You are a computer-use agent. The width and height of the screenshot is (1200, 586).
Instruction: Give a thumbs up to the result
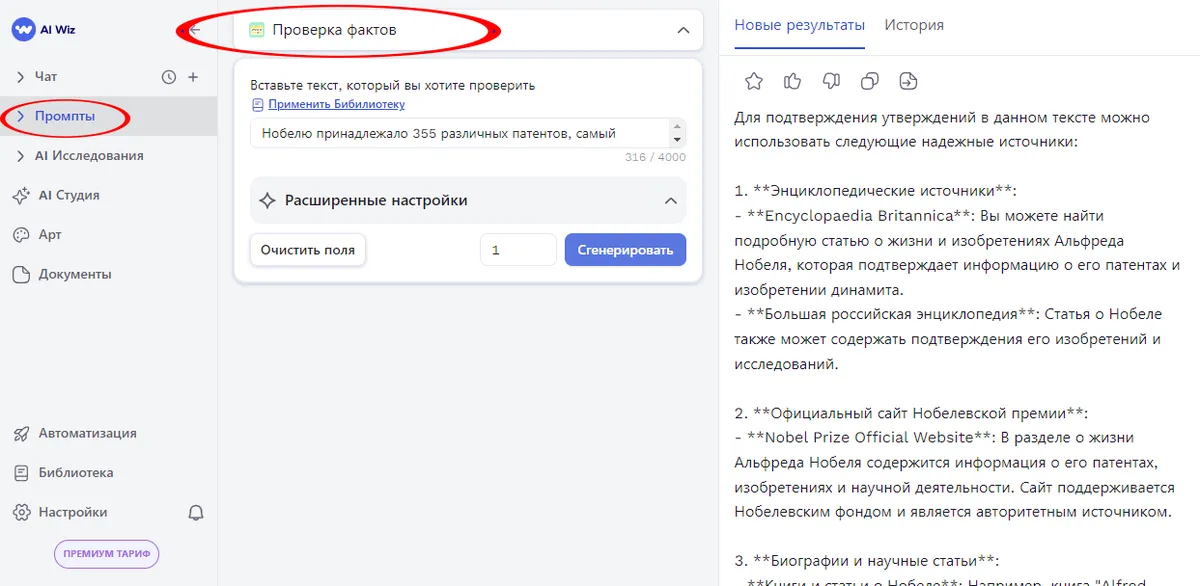coord(792,81)
